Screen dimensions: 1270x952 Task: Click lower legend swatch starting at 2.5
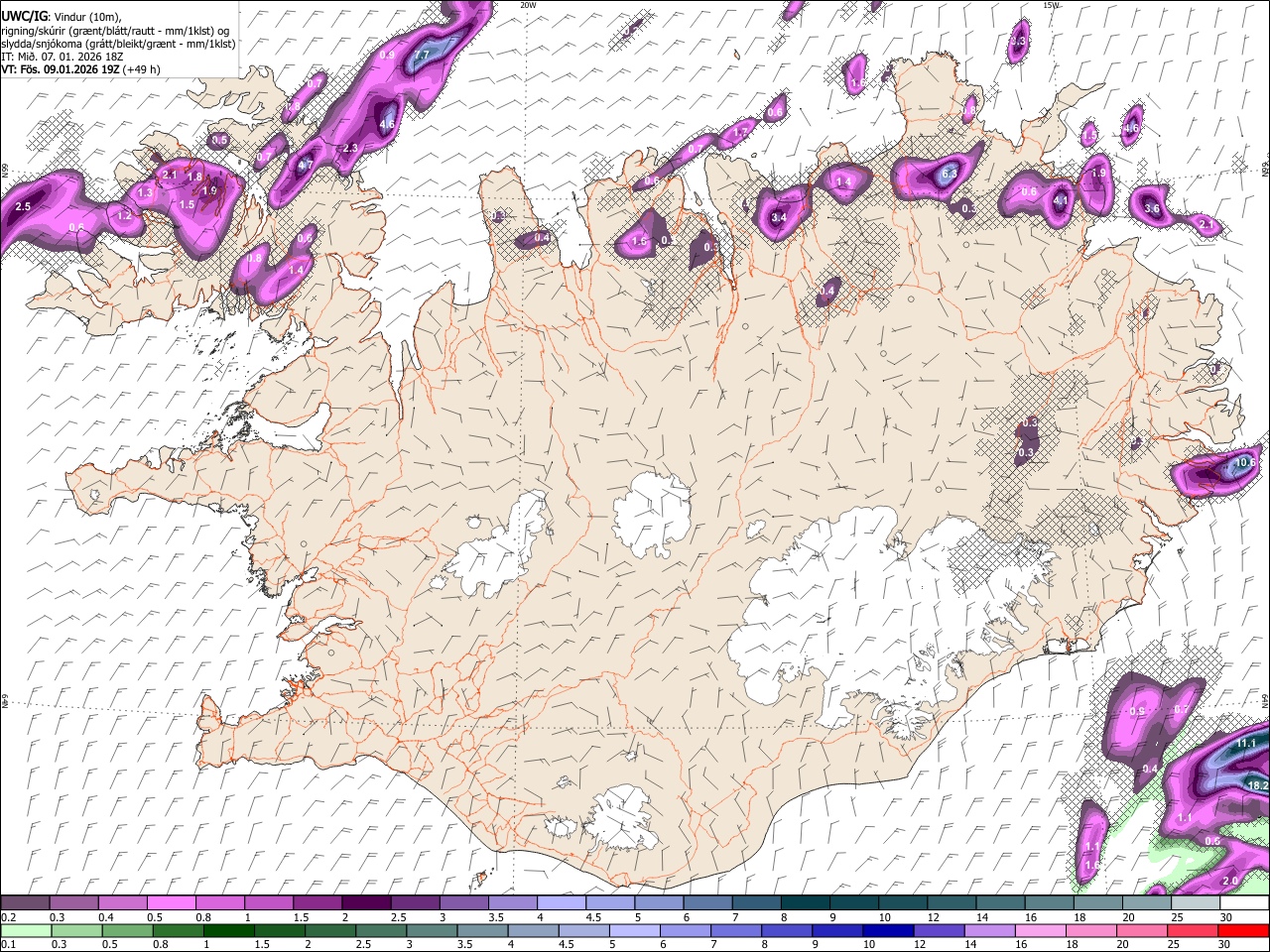click(x=381, y=930)
